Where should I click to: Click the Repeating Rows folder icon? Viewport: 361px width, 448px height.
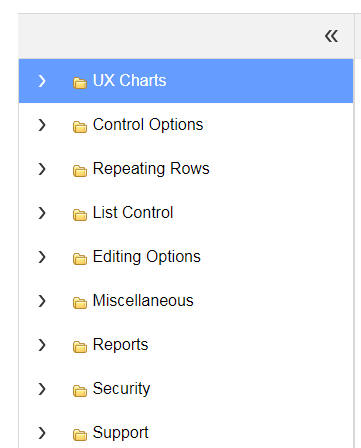pos(80,171)
